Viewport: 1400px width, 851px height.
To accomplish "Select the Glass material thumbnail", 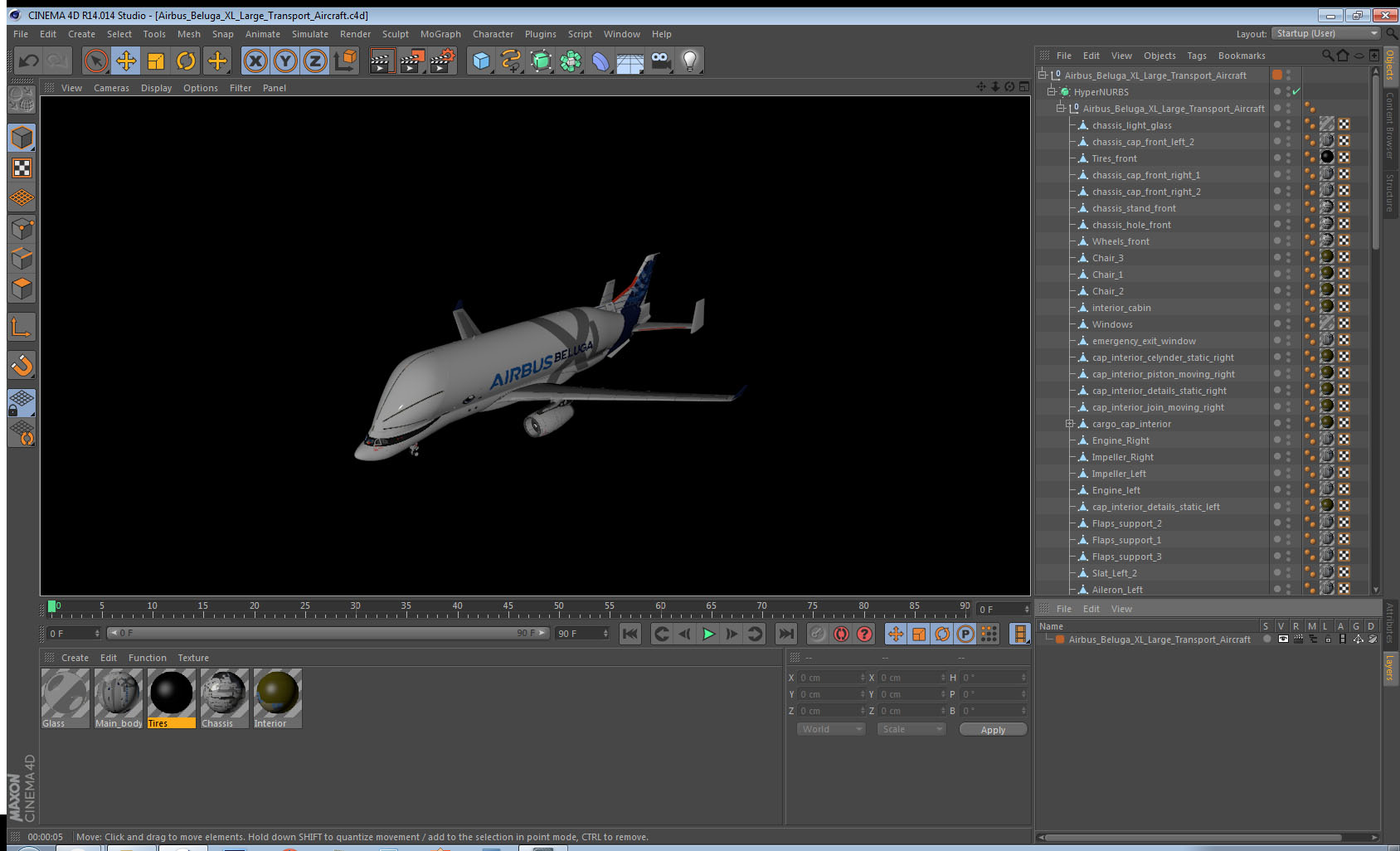I will coord(66,698).
